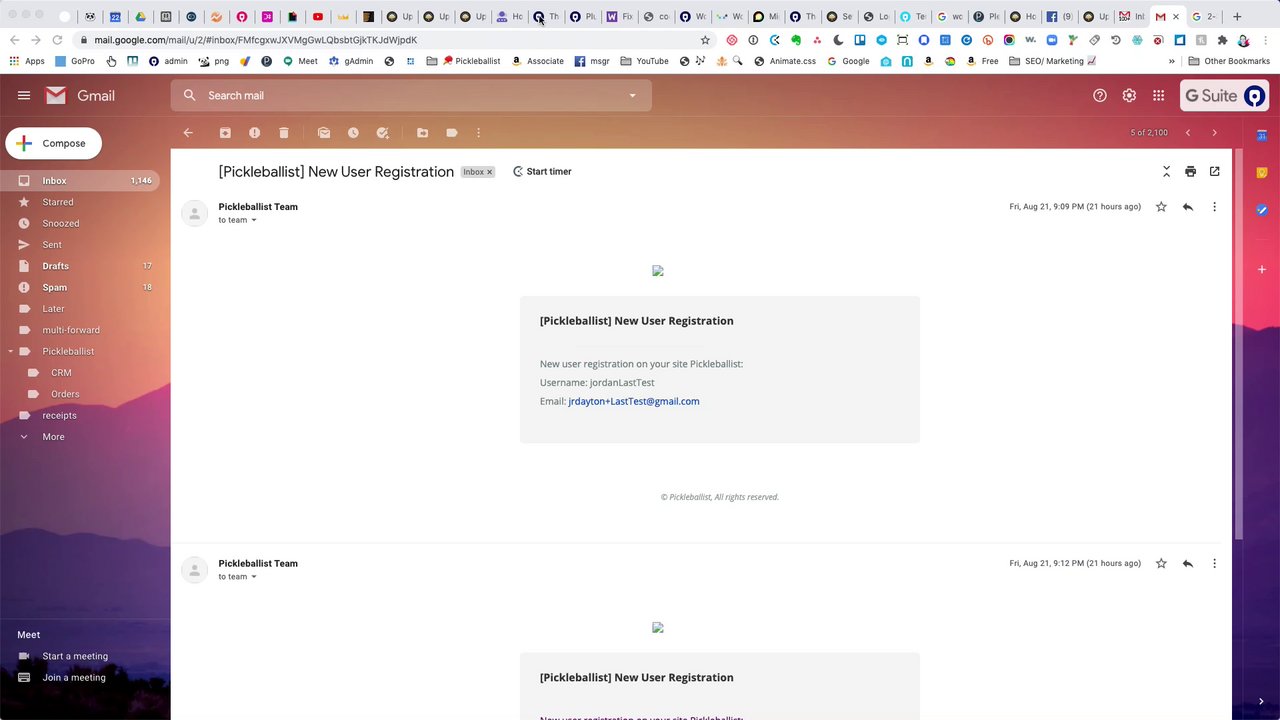Viewport: 1280px width, 720px height.
Task: Collapse the Pickleballist label tree
Action: coord(11,352)
